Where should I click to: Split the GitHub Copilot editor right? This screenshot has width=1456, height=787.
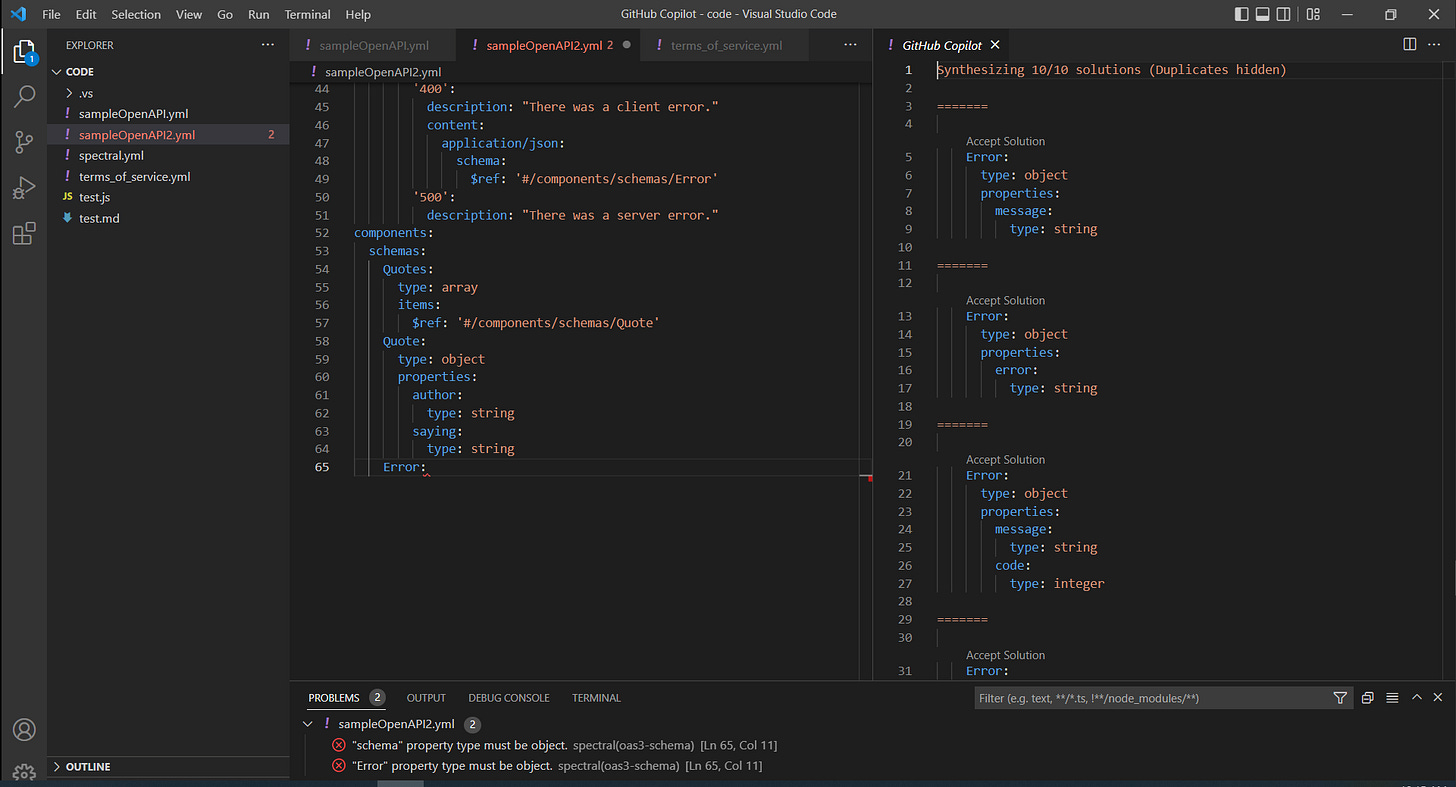(x=1409, y=45)
